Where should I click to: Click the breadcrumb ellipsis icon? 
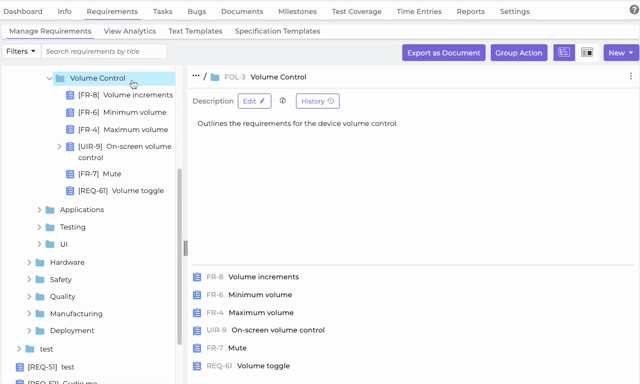pyautogui.click(x=196, y=76)
